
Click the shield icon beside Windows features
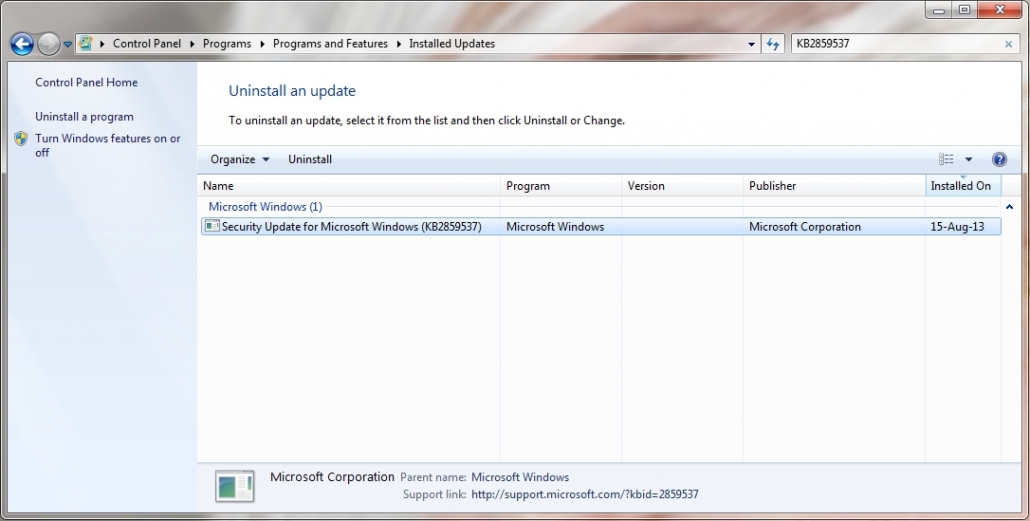click(21, 139)
